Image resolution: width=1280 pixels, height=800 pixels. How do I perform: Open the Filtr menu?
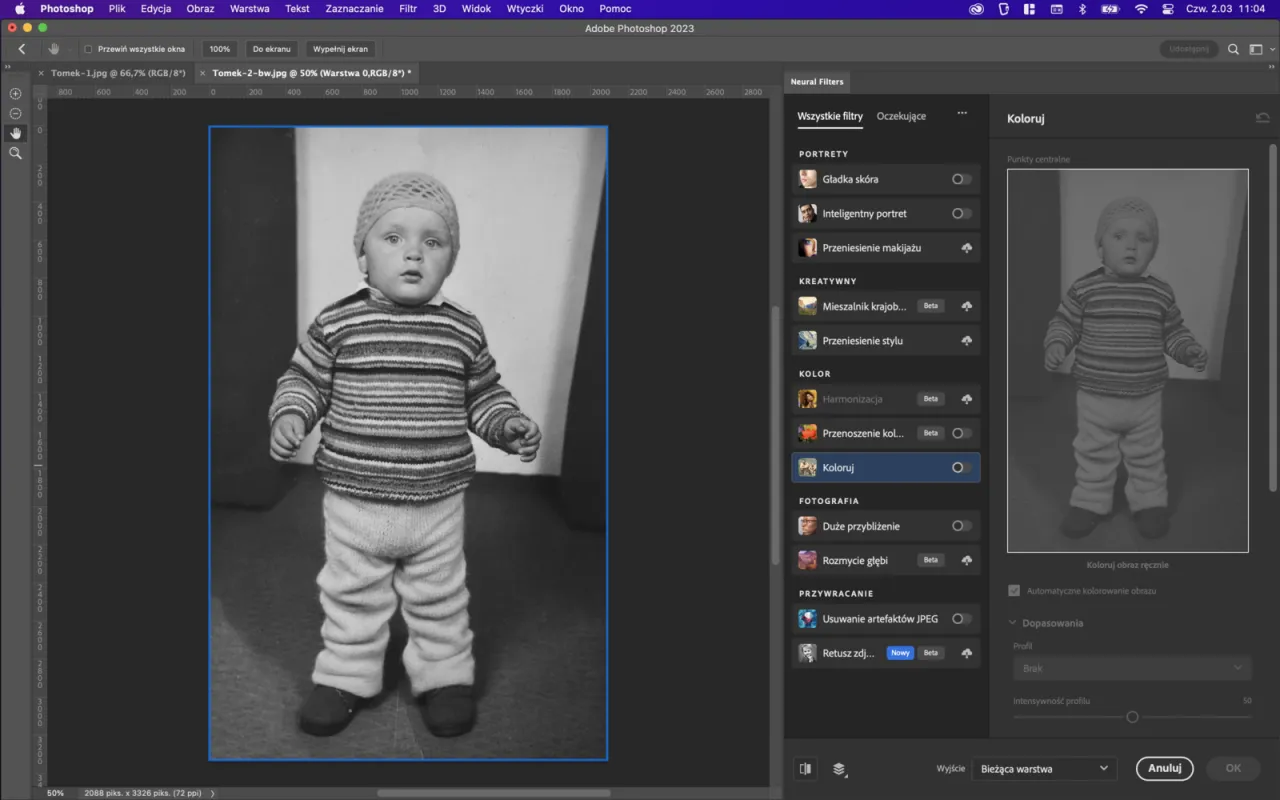coord(407,8)
